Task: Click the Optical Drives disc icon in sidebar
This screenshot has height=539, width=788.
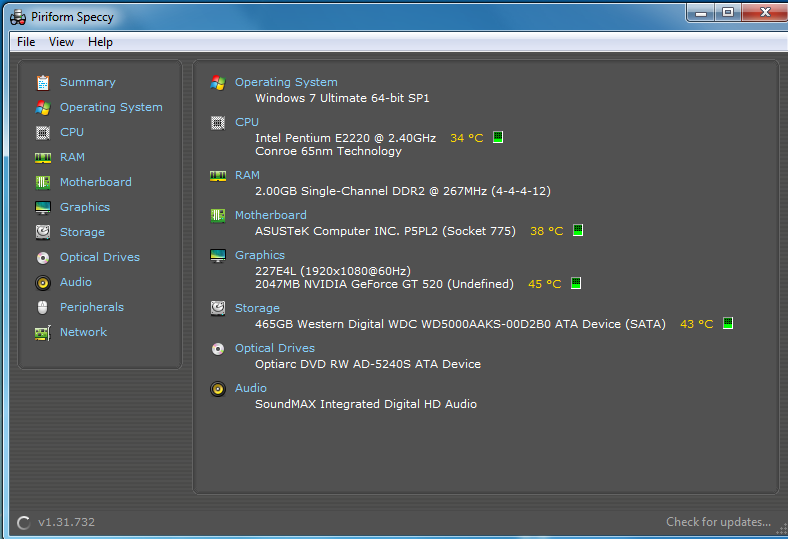Action: coord(43,258)
